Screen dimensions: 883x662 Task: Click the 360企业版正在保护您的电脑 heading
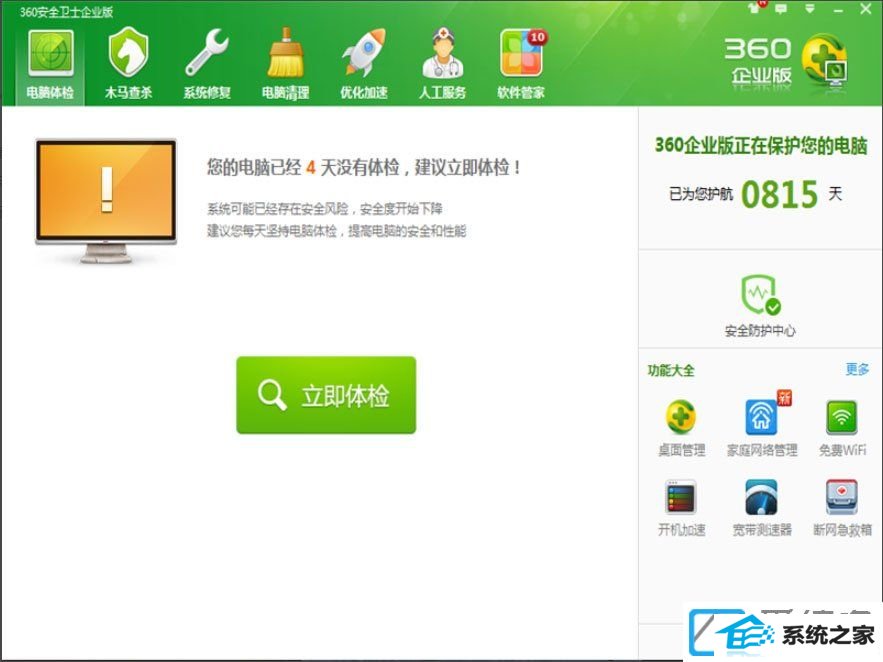761,146
